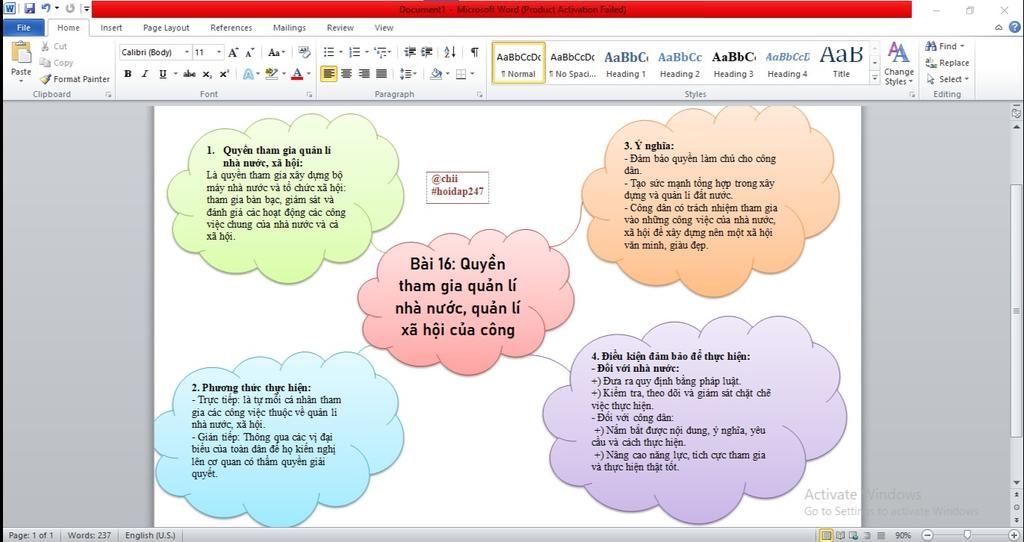Toggle Bold formatting

coord(128,74)
